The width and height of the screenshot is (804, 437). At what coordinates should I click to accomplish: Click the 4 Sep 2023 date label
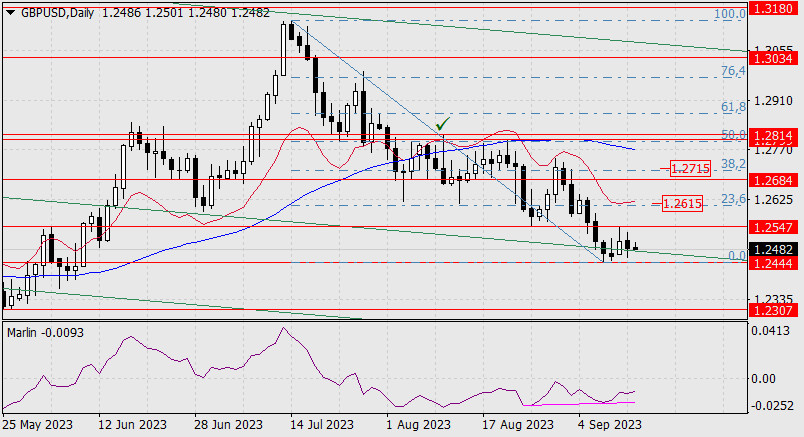click(x=610, y=425)
